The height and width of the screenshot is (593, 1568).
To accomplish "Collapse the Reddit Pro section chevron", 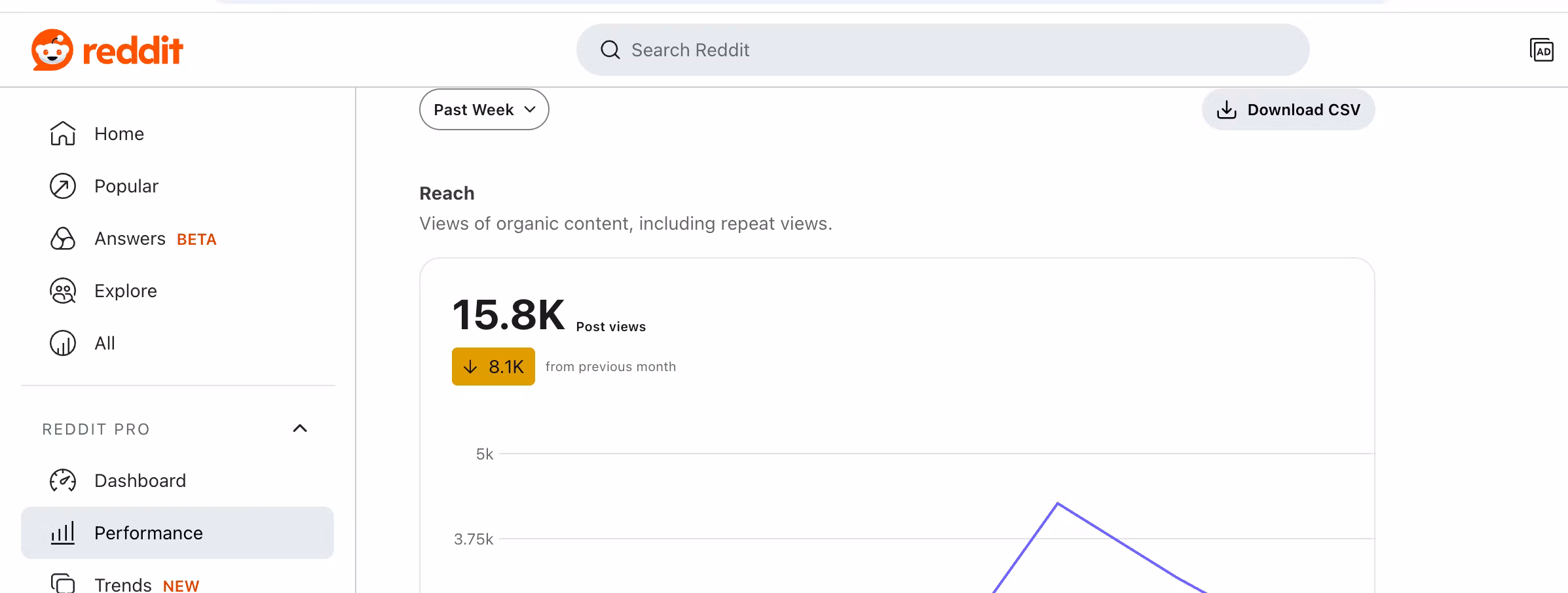I will 300,429.
